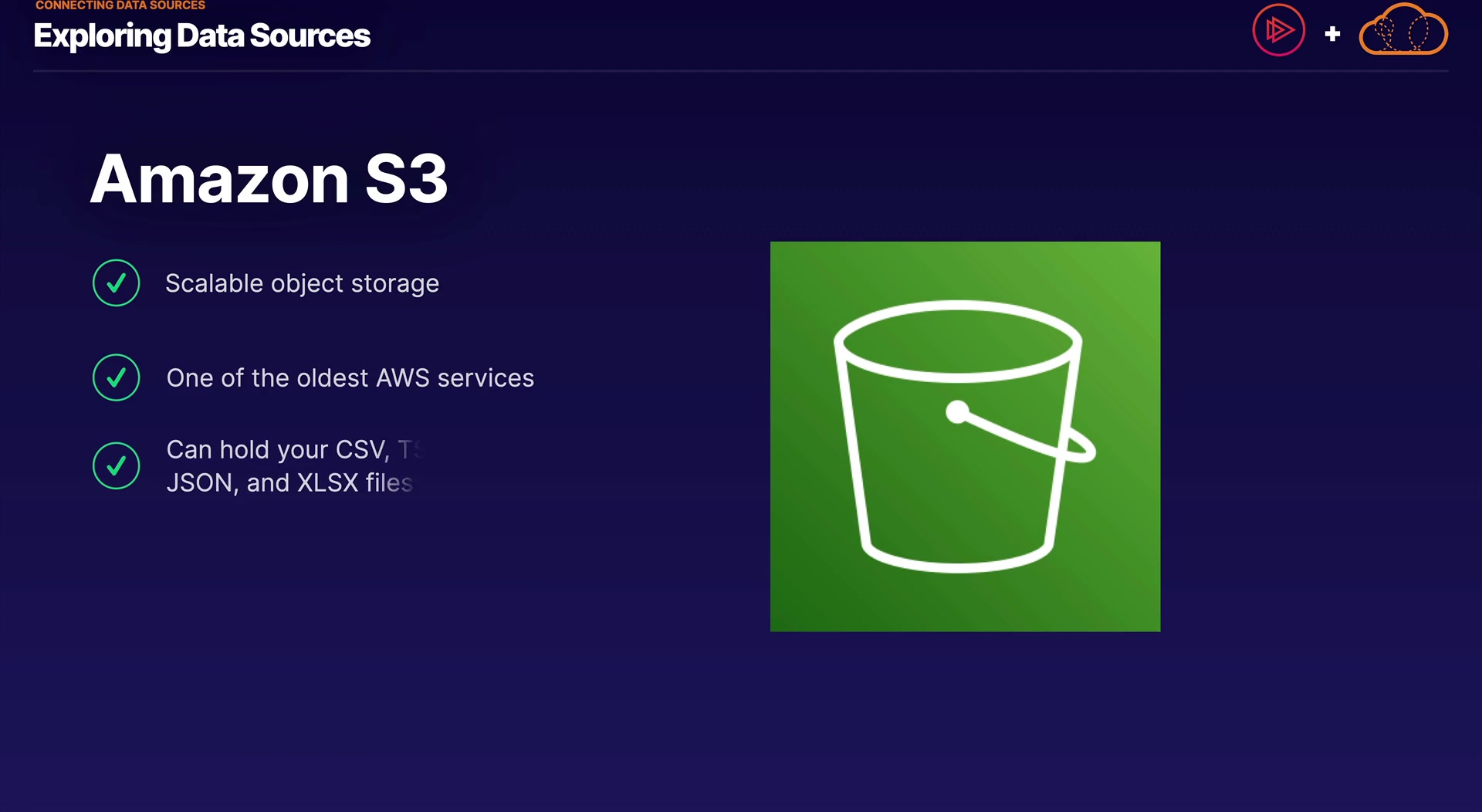The image size is (1482, 812).
Task: Click the round knob on the bucket handle
Action: 957,412
